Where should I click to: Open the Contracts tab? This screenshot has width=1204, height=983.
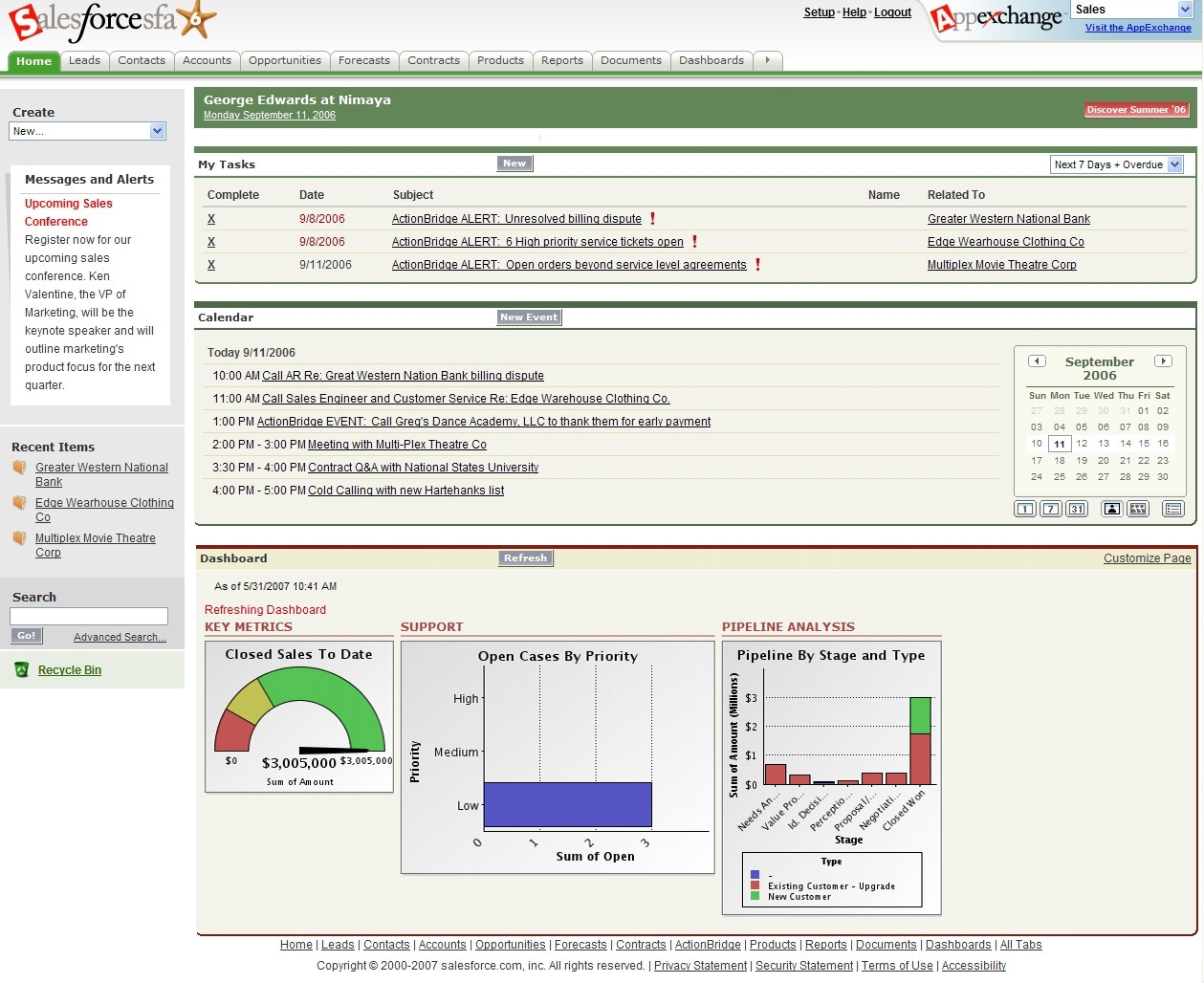coord(433,60)
